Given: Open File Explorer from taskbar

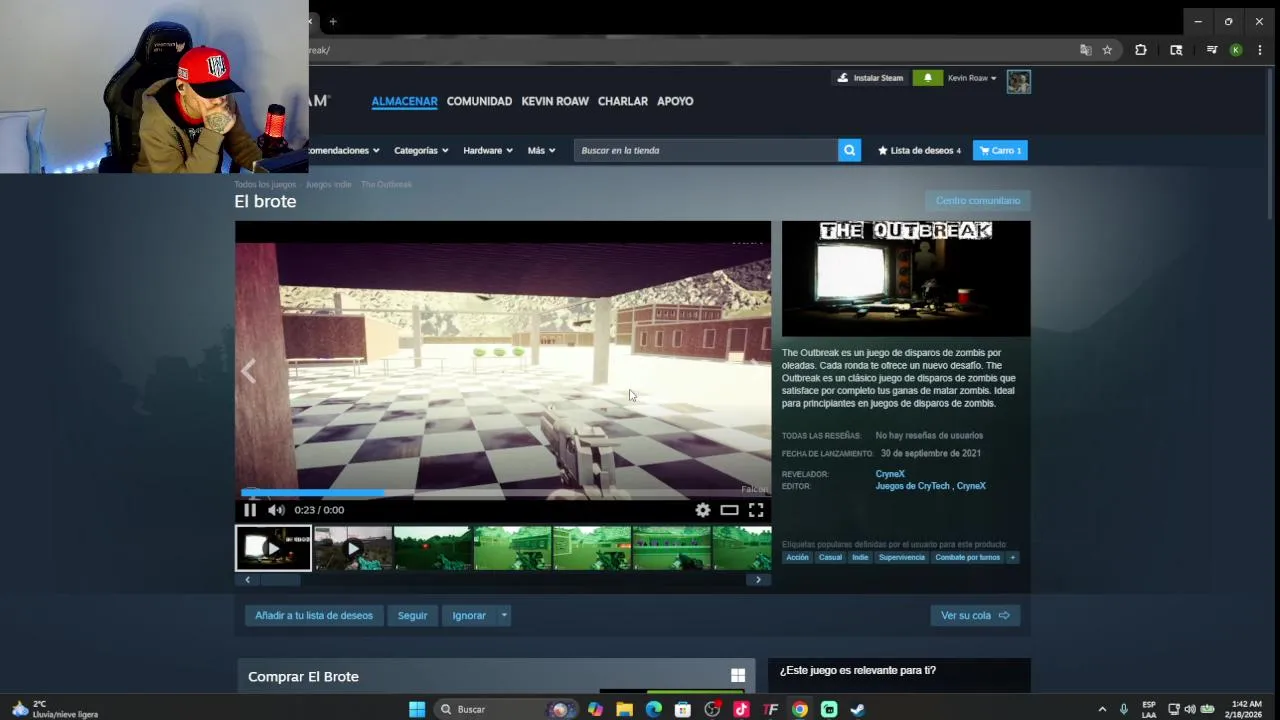Looking at the screenshot, I should pos(625,709).
